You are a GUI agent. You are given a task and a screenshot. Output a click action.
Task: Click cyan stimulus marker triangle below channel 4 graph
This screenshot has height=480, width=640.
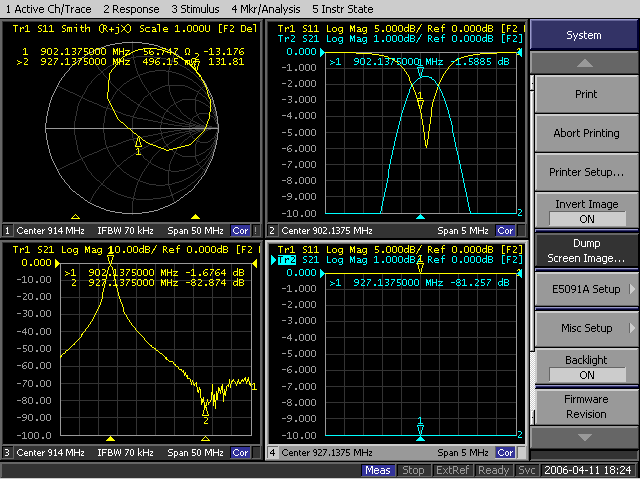tap(420, 438)
